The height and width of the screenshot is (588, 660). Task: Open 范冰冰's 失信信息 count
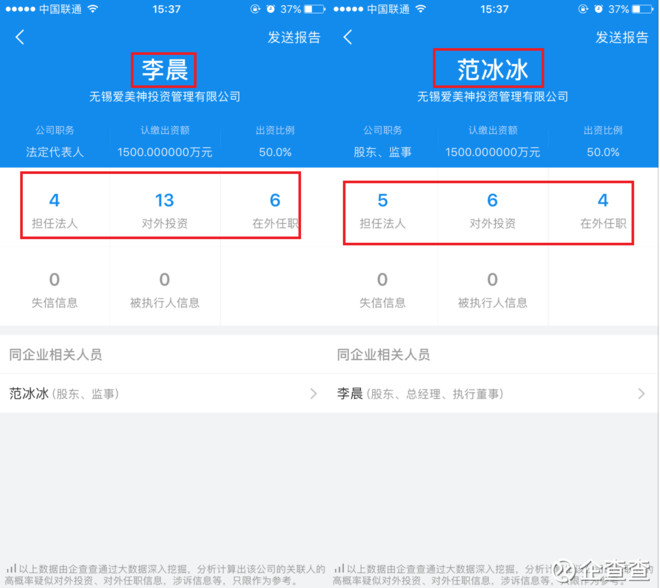point(382,290)
